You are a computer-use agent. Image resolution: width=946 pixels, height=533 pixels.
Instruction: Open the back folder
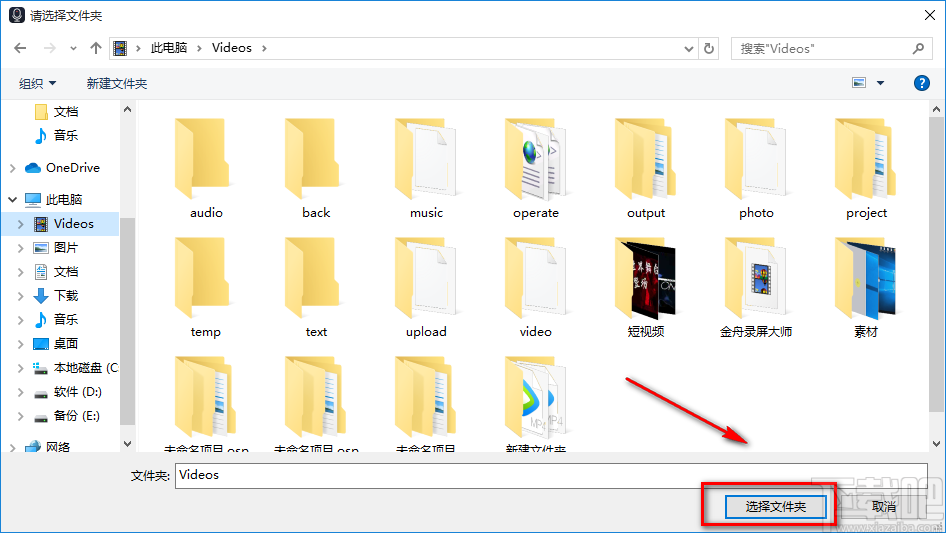pos(316,168)
